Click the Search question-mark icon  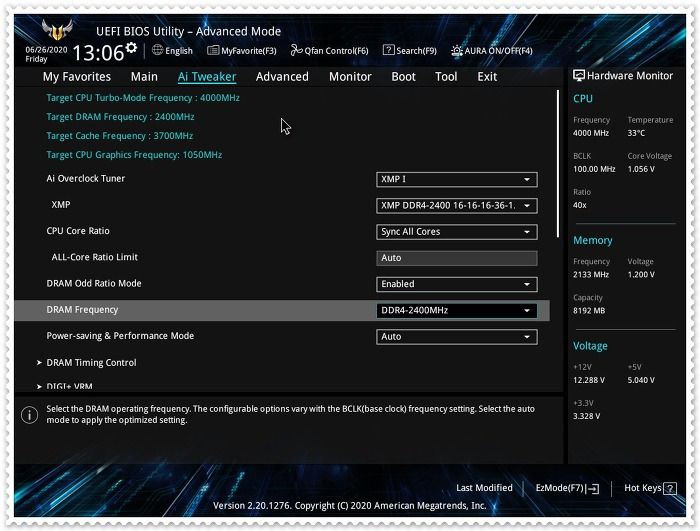click(388, 50)
